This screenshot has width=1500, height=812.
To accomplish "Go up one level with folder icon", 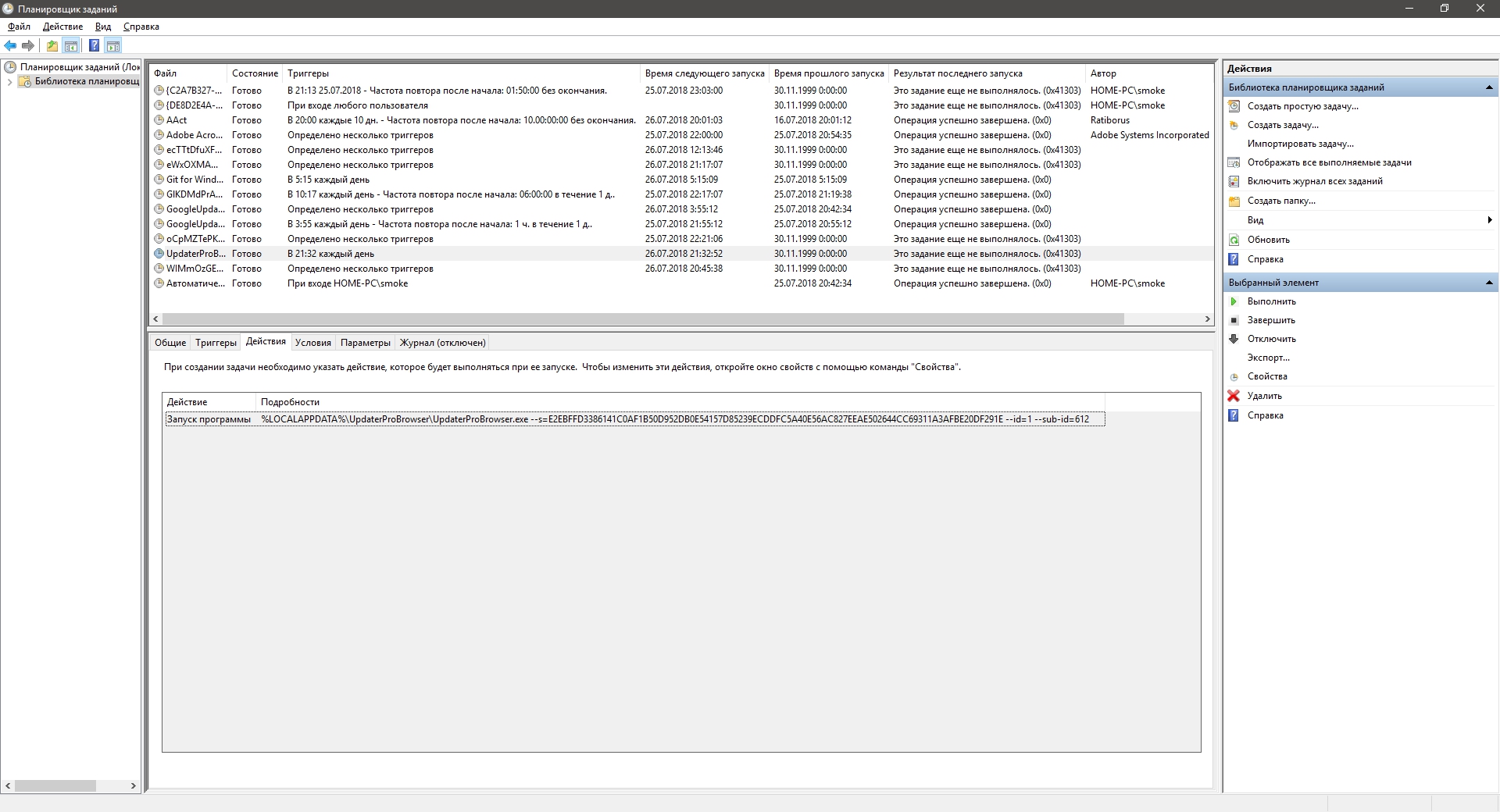I will click(x=52, y=45).
